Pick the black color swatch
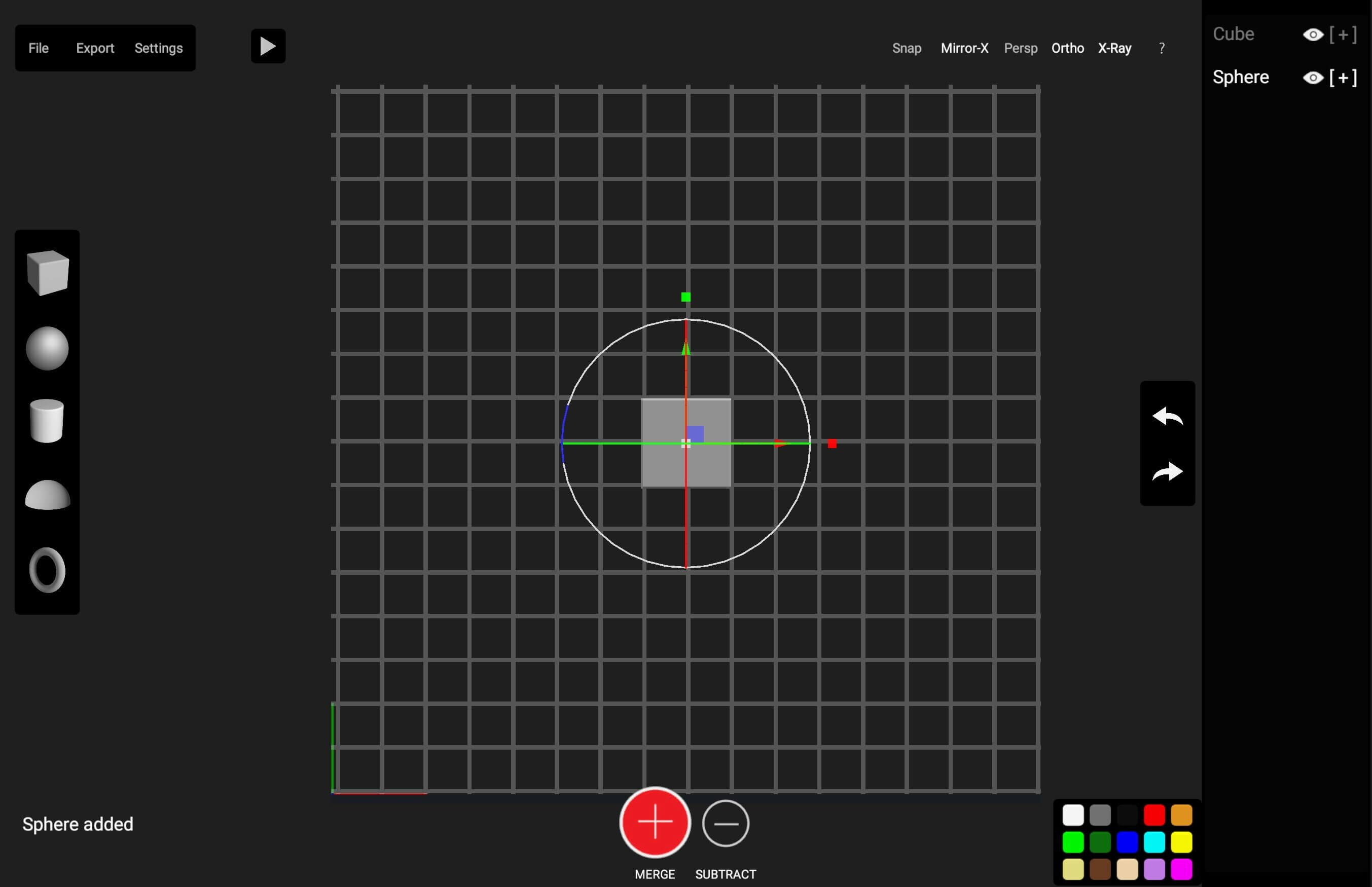 pyautogui.click(x=1127, y=815)
